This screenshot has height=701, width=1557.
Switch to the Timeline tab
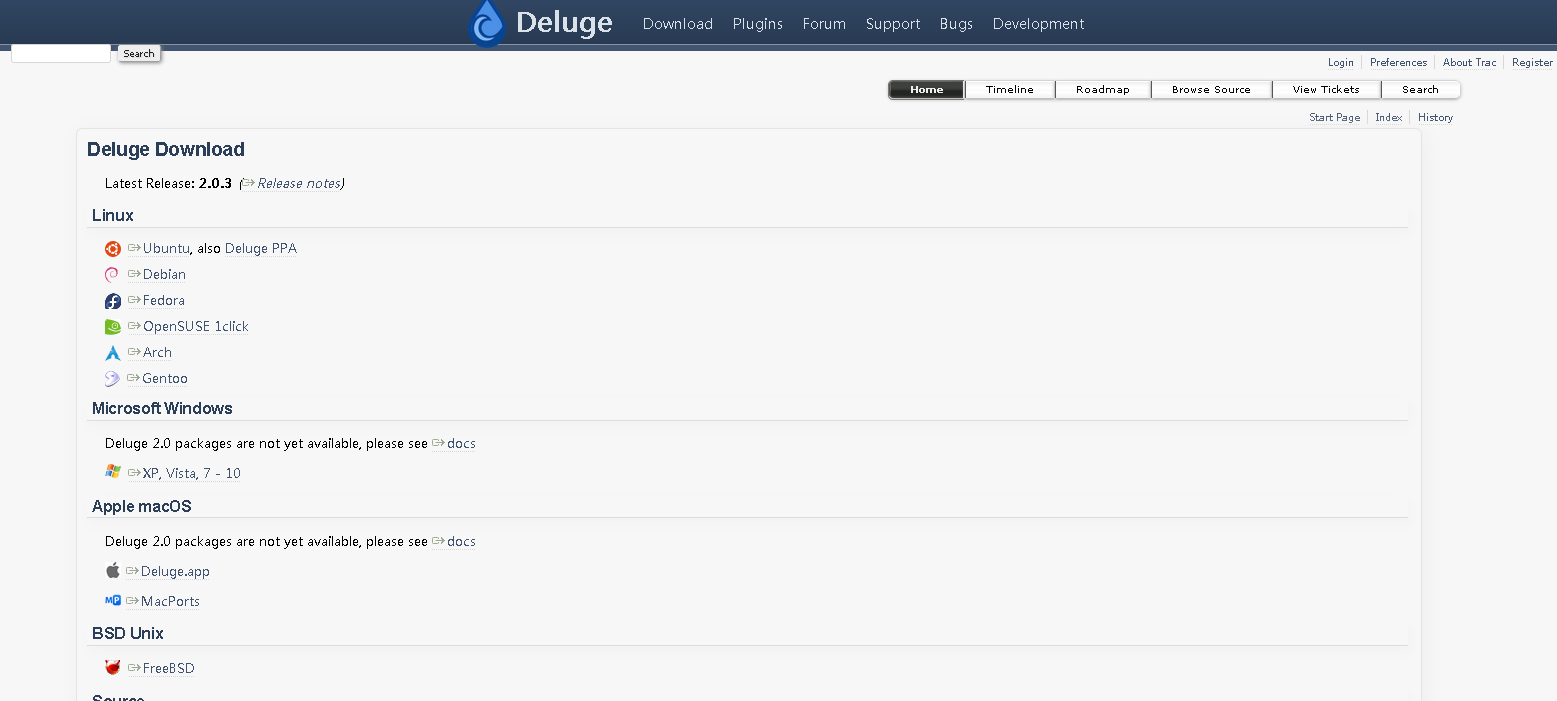coord(1010,90)
